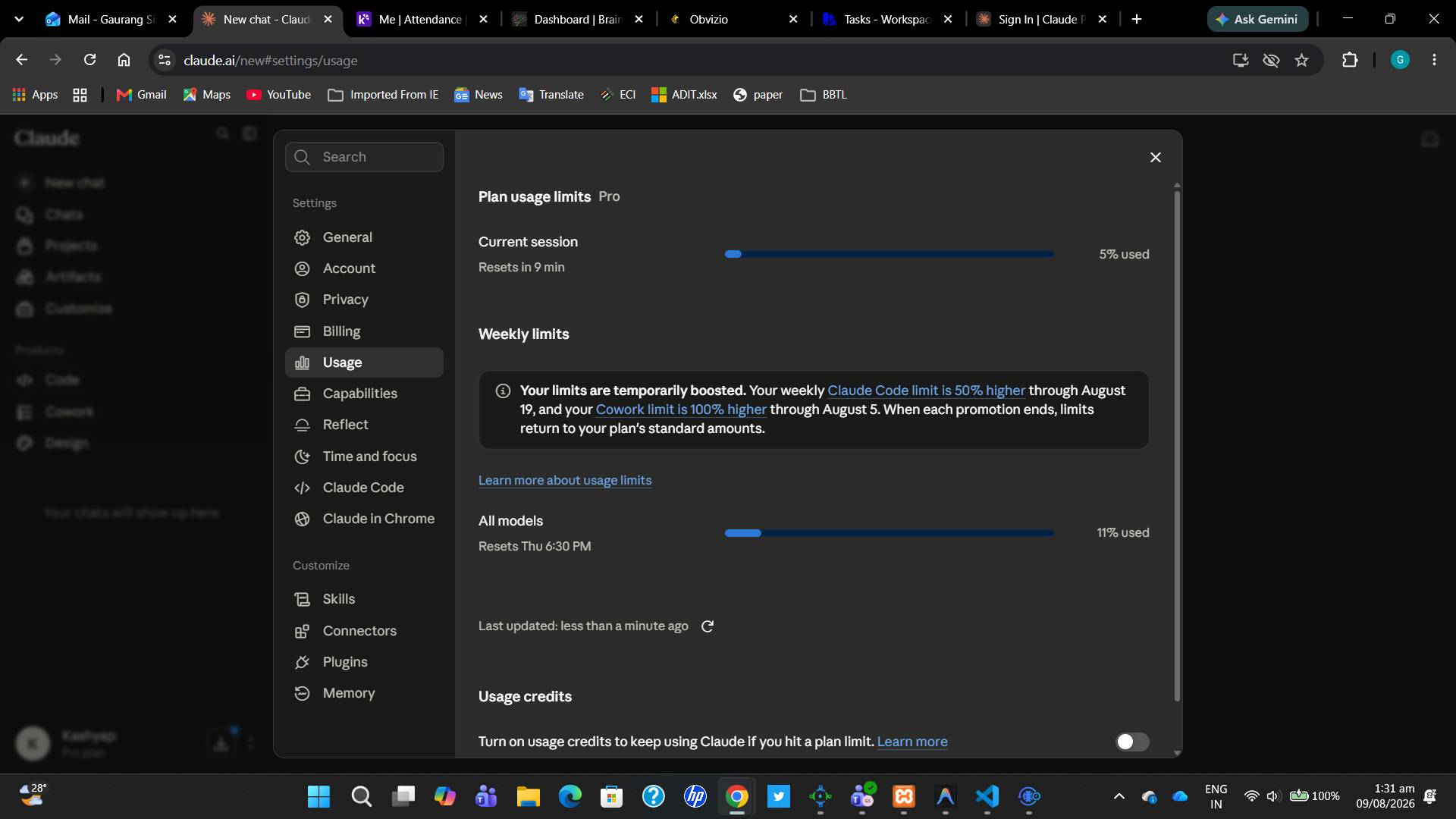Open the General settings gear item

pos(364,237)
